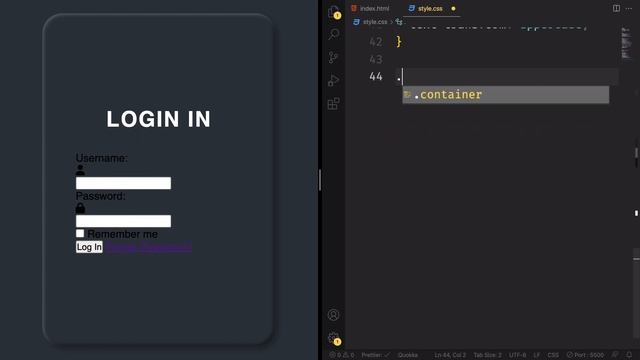
Task: Click line number 42 in the gutter
Action: [x=376, y=42]
